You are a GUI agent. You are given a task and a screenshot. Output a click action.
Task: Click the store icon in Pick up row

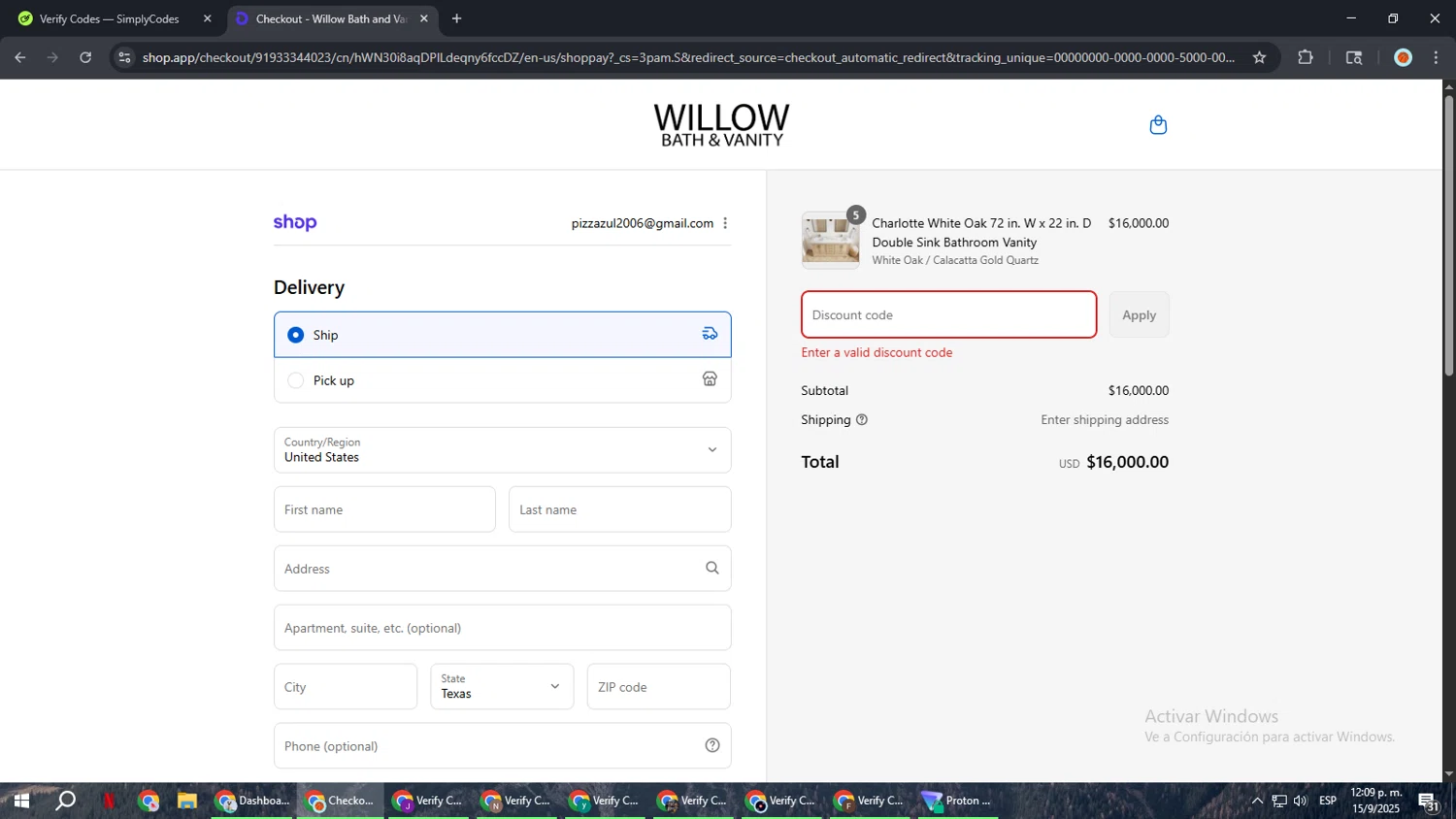coord(710,379)
